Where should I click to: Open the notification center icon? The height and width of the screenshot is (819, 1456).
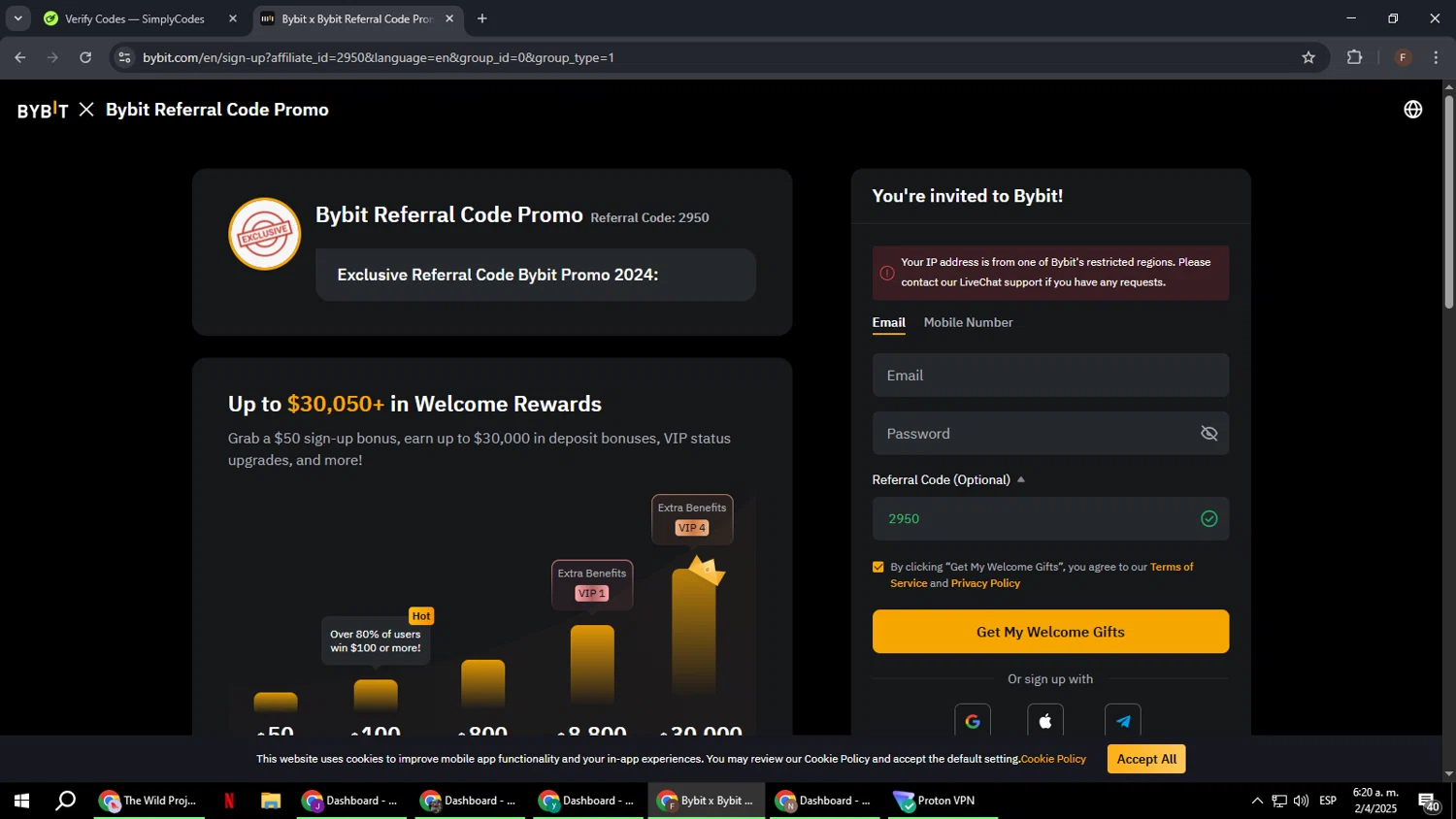tap(1430, 801)
